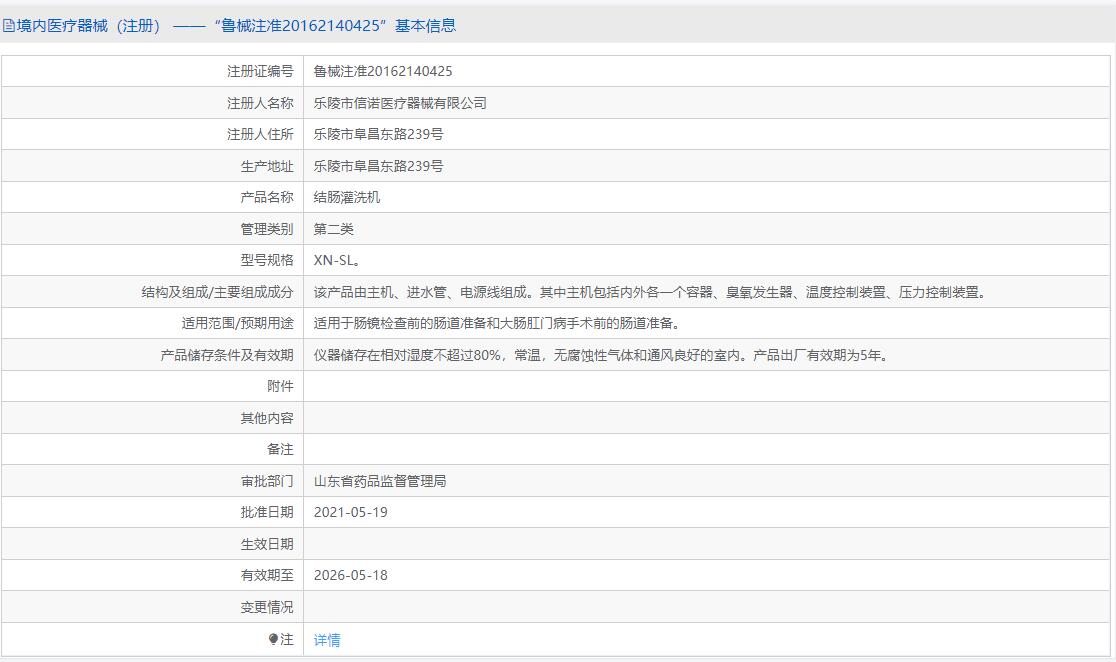1116x662 pixels.
Task: Click intended use text 适用于肠镜检查前的肠道准备
Action: (x=498, y=323)
